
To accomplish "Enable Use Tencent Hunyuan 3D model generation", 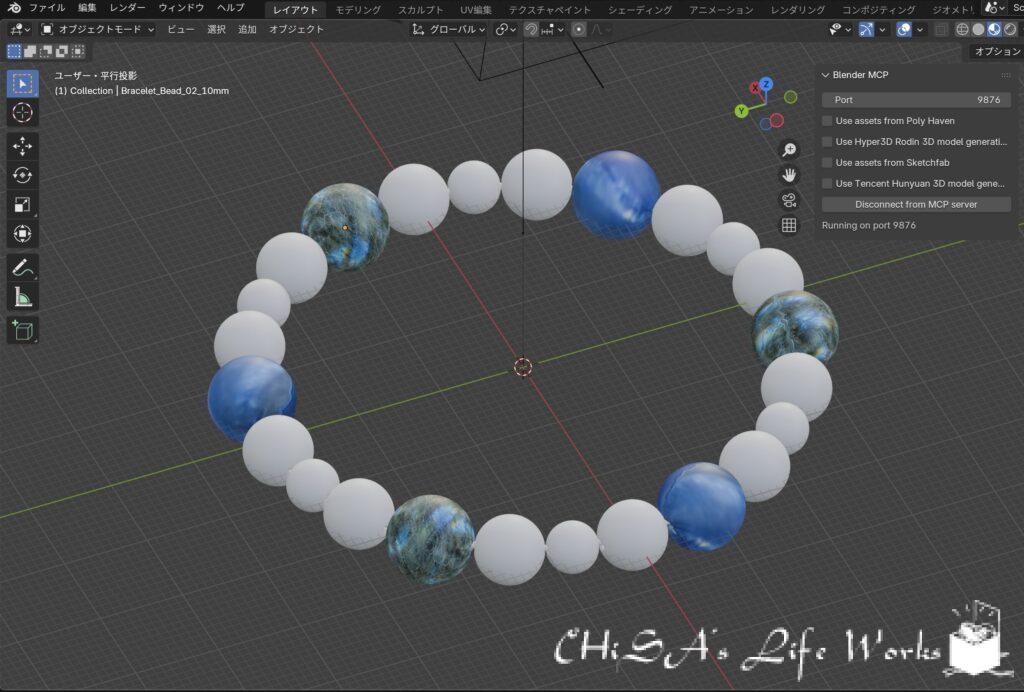I will 827,183.
